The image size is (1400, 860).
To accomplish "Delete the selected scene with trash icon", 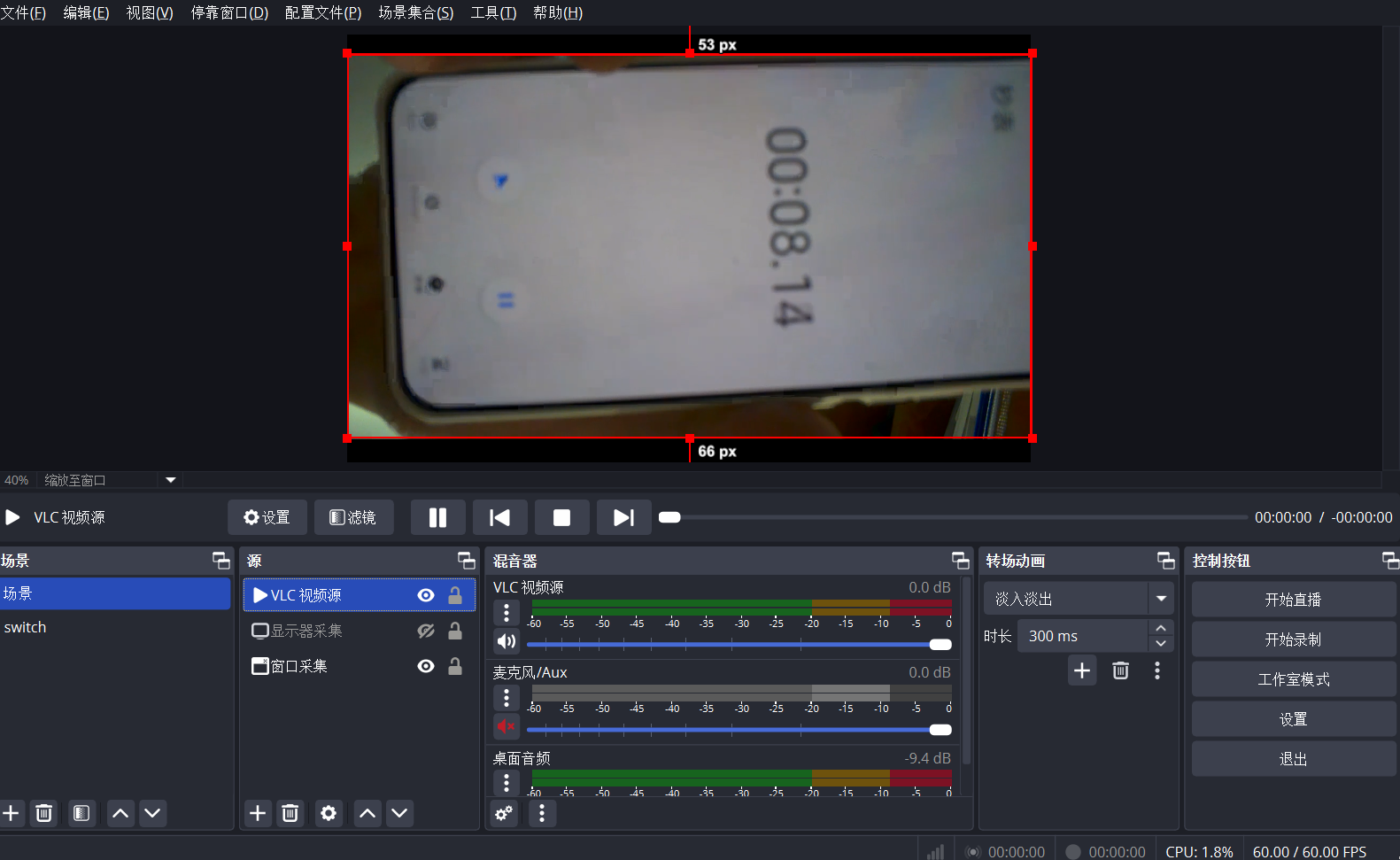I will (43, 813).
